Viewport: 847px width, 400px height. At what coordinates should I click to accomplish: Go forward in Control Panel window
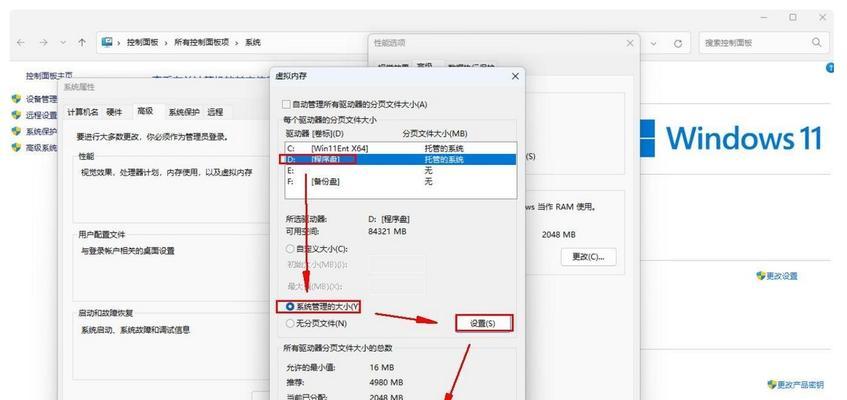[44, 42]
